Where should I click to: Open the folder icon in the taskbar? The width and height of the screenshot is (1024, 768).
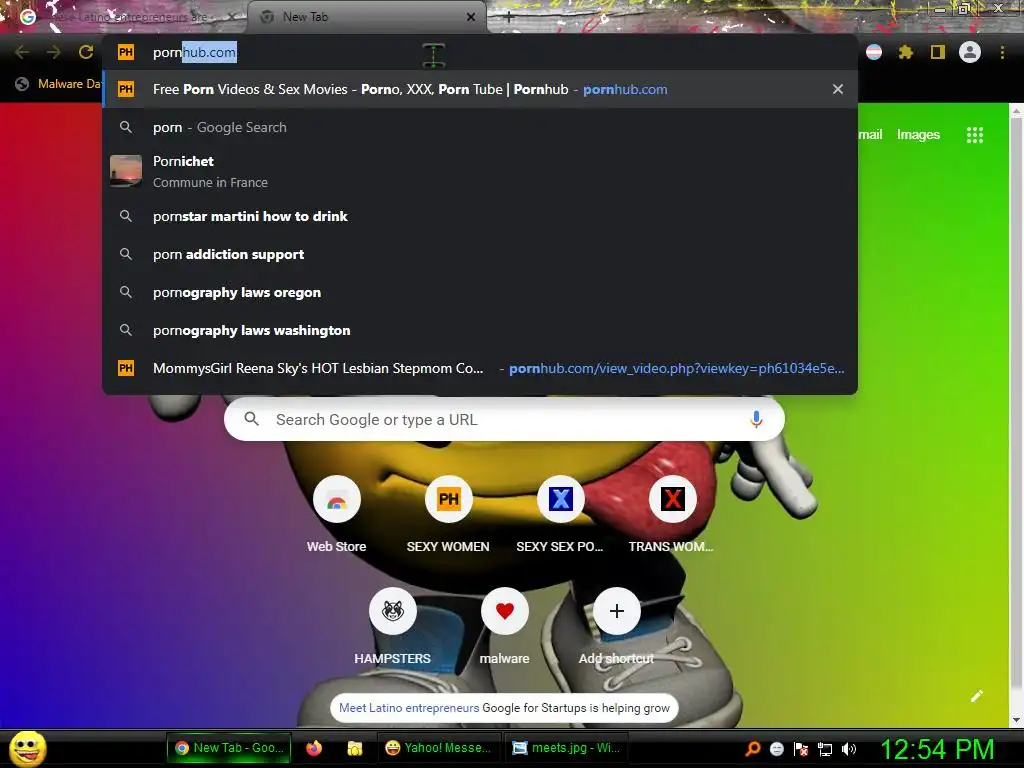click(355, 748)
